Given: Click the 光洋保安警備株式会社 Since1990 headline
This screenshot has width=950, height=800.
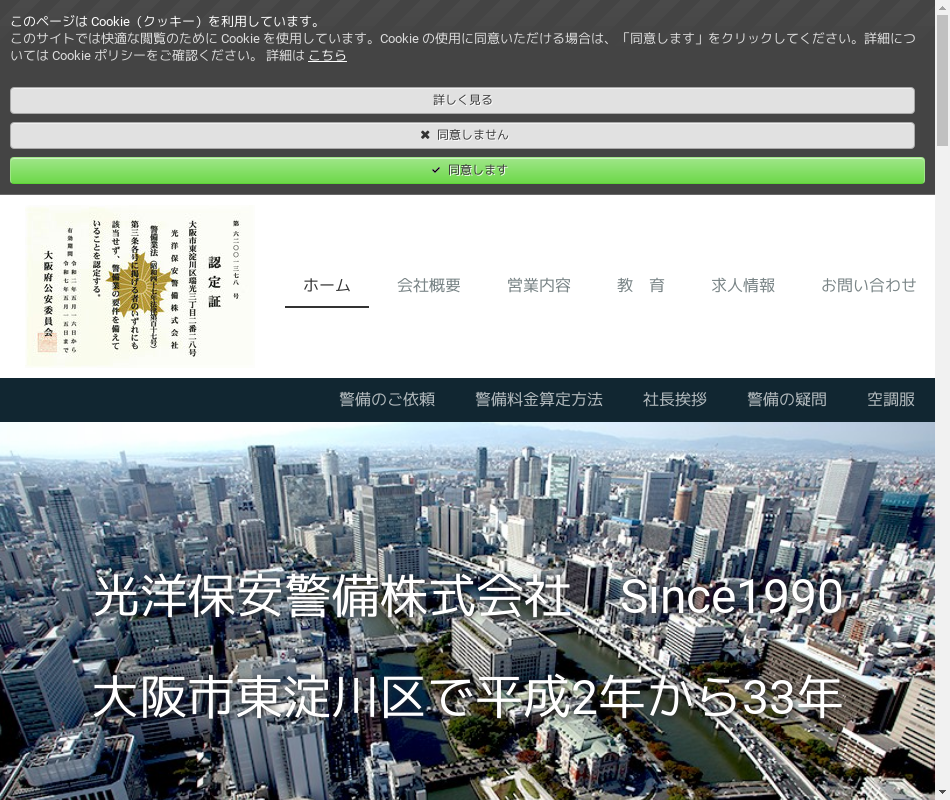Looking at the screenshot, I should pos(468,596).
